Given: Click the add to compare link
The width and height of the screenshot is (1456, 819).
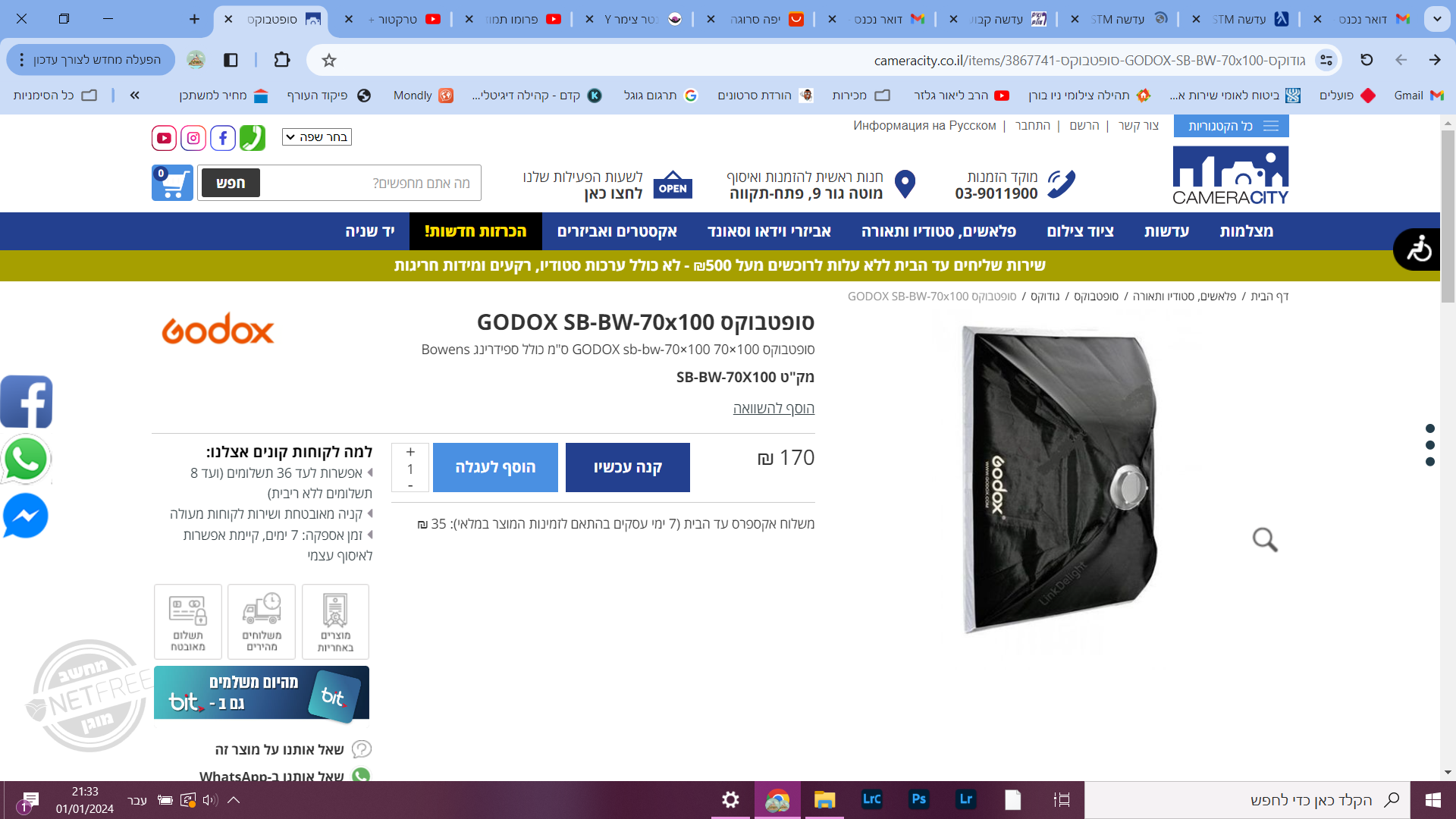Looking at the screenshot, I should coord(773,409).
